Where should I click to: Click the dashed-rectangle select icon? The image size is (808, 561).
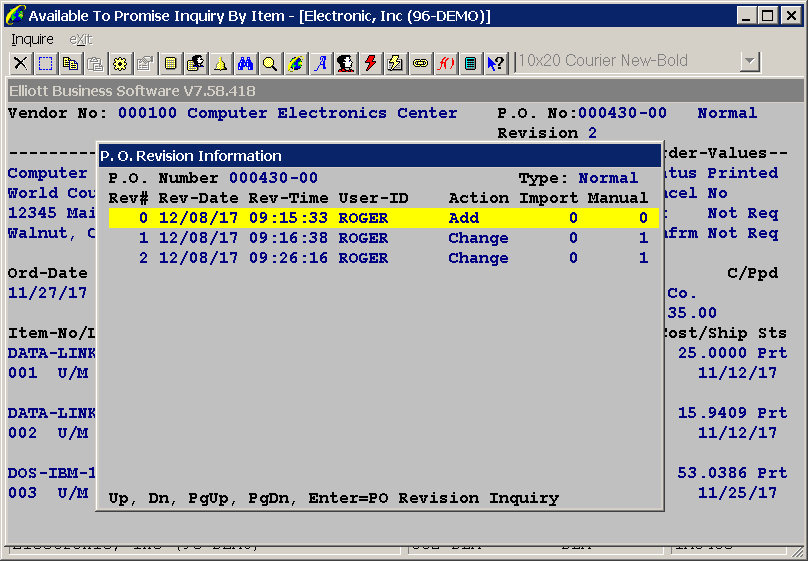point(45,63)
